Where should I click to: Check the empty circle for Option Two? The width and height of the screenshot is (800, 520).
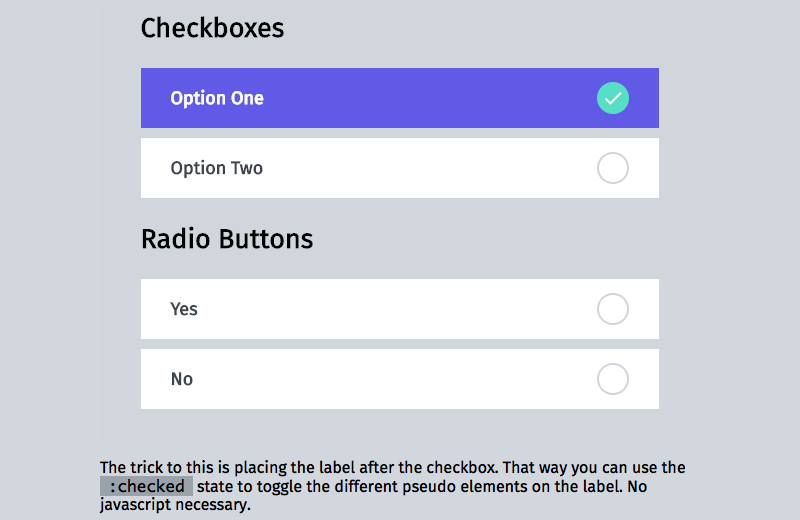tap(613, 168)
